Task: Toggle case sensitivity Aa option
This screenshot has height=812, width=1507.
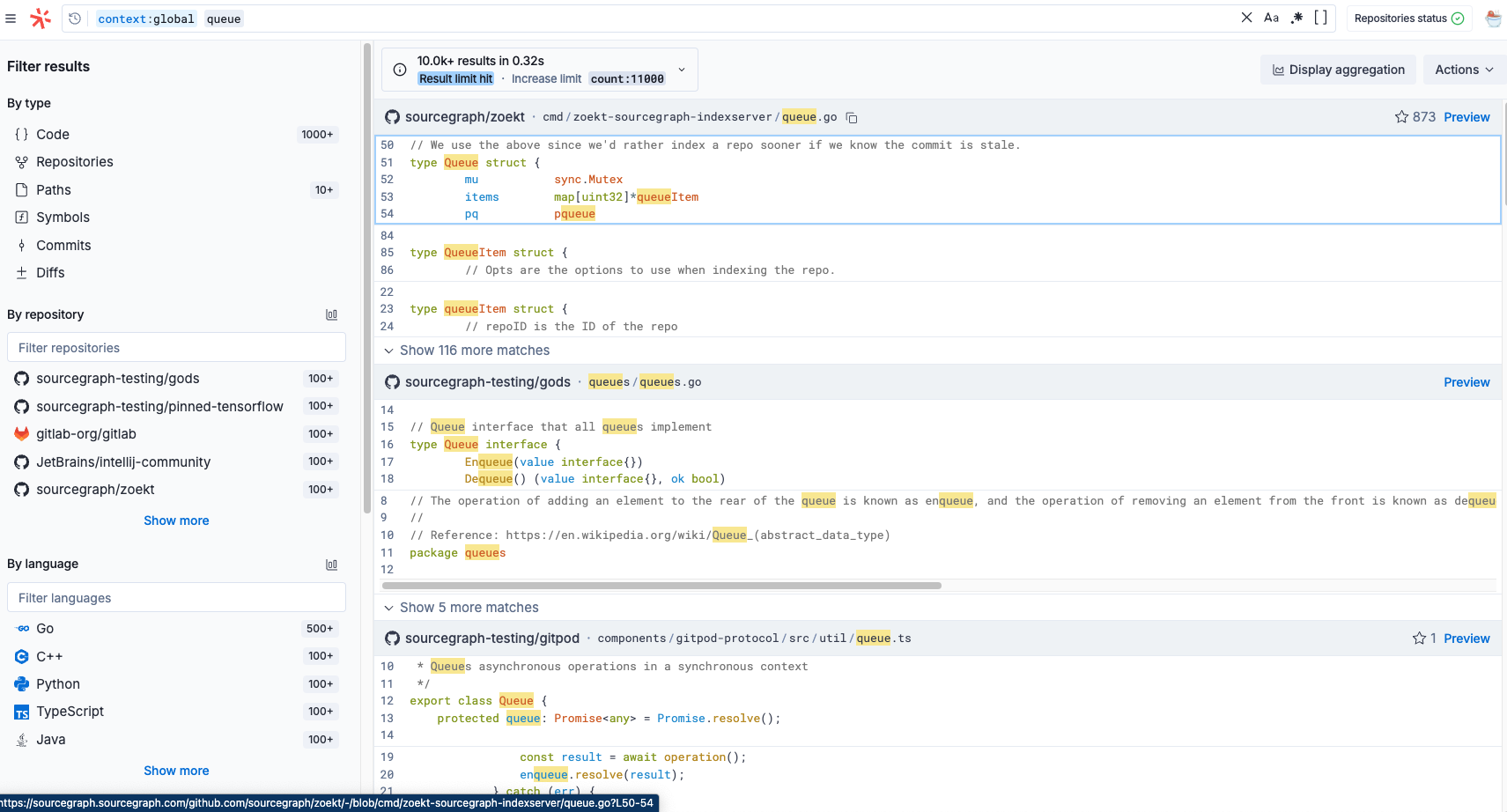Action: tap(1271, 18)
